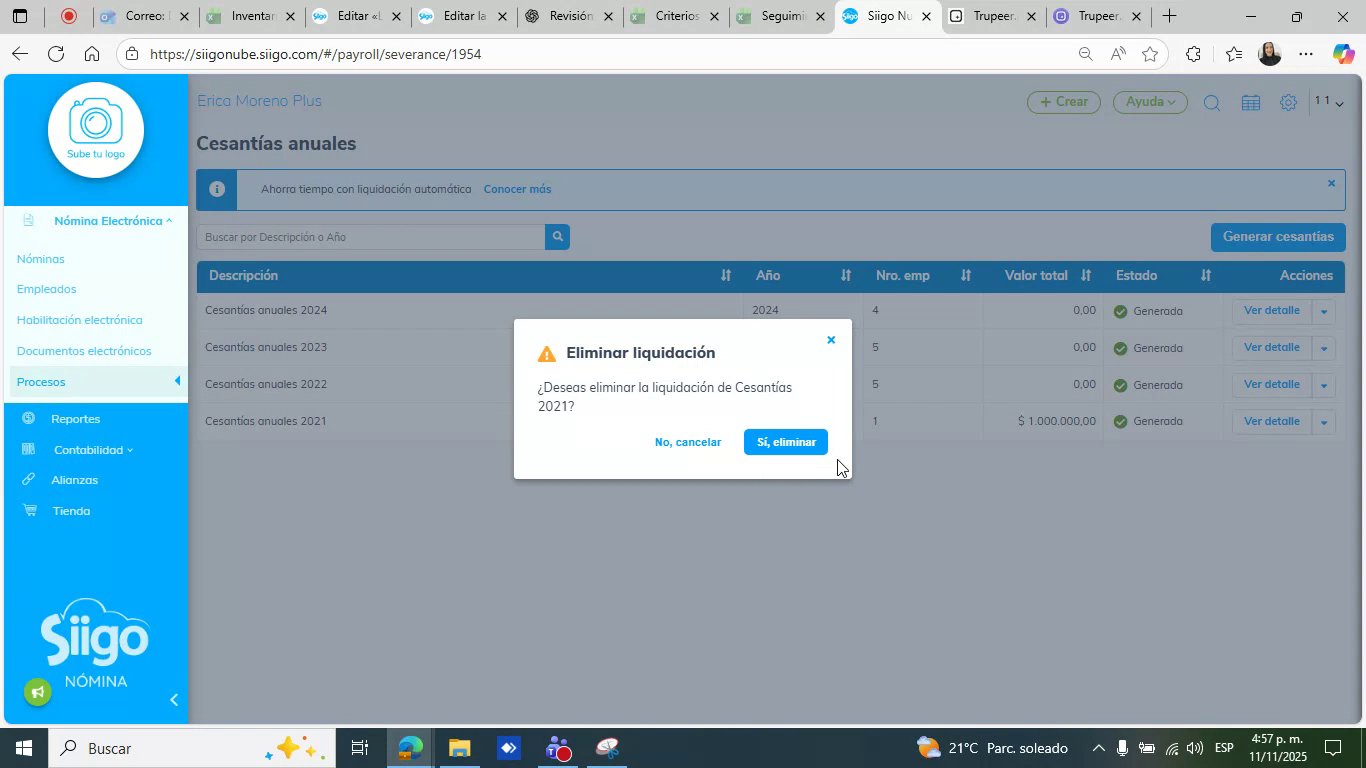Sort table by Descripción column arrows

coord(726,275)
